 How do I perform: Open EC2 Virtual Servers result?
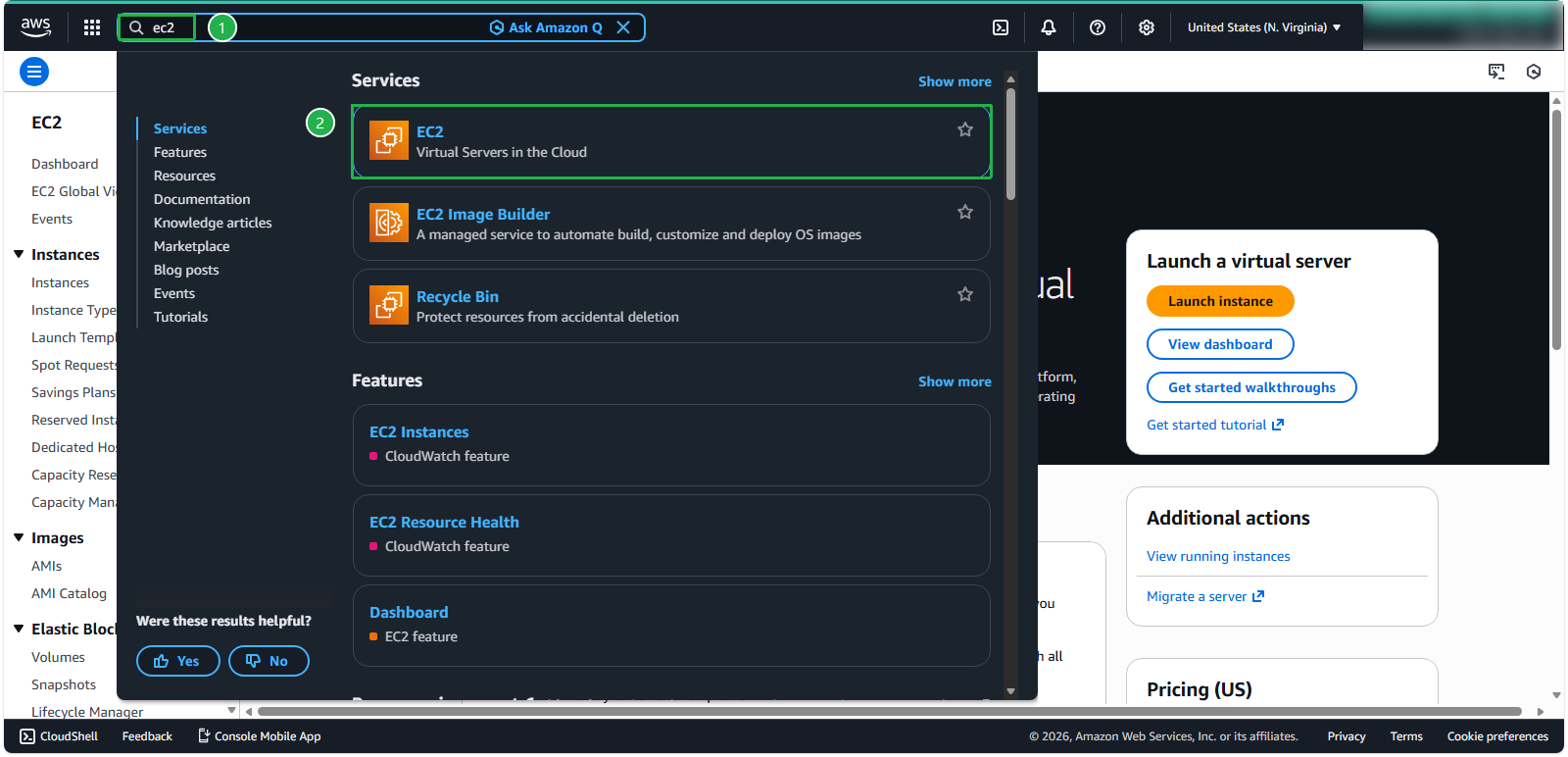point(671,141)
